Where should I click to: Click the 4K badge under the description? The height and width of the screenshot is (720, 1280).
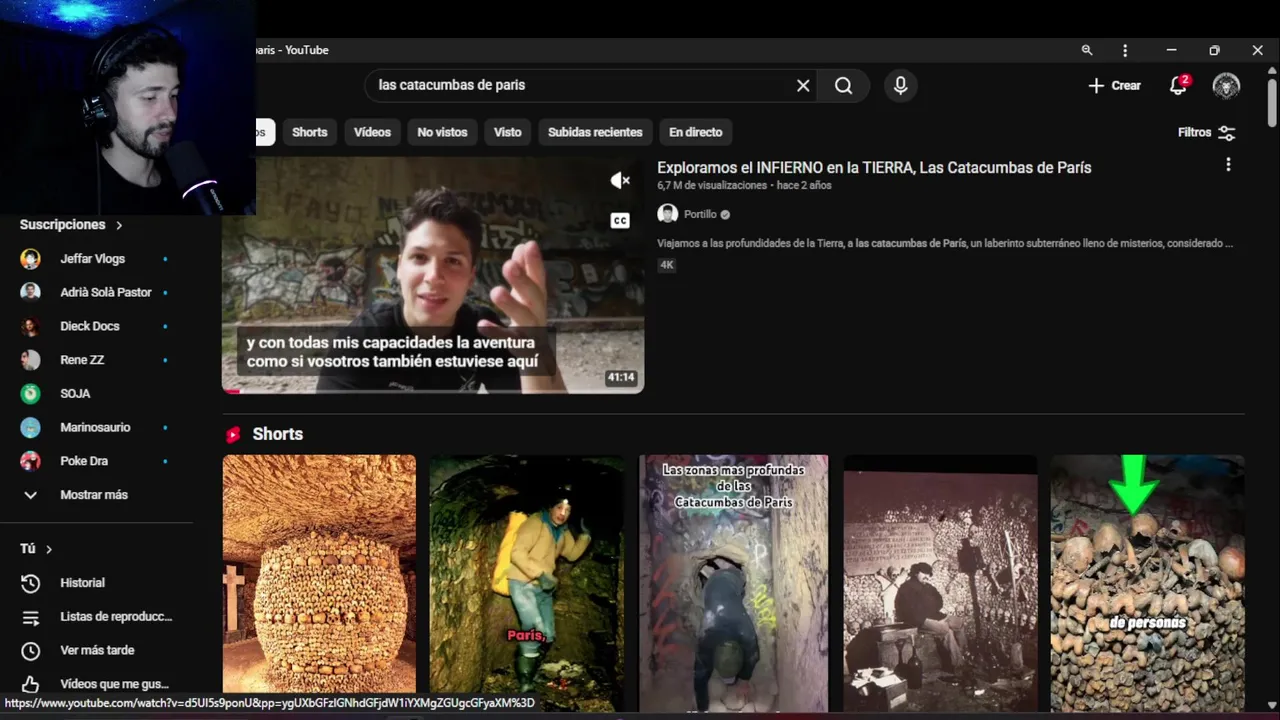[x=666, y=265]
